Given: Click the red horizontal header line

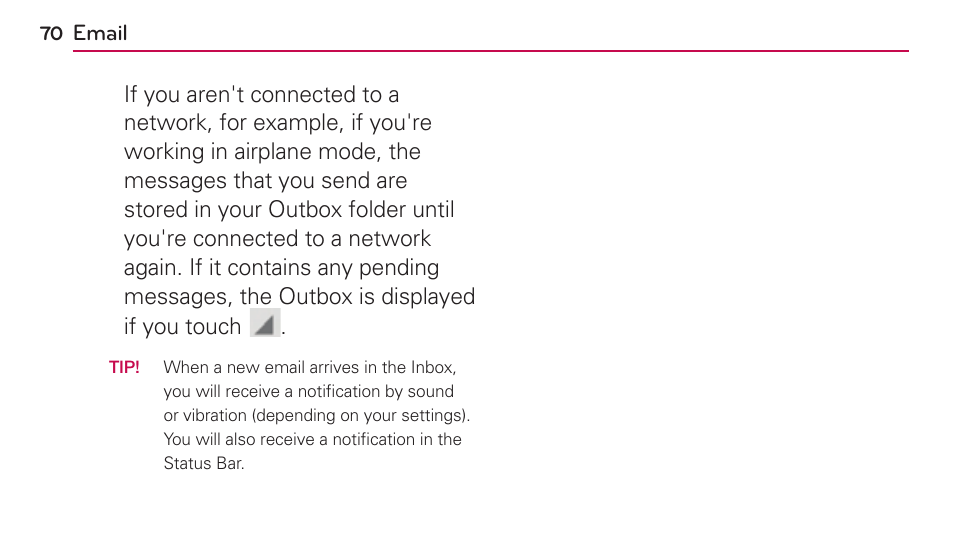Looking at the screenshot, I should 490,51.
